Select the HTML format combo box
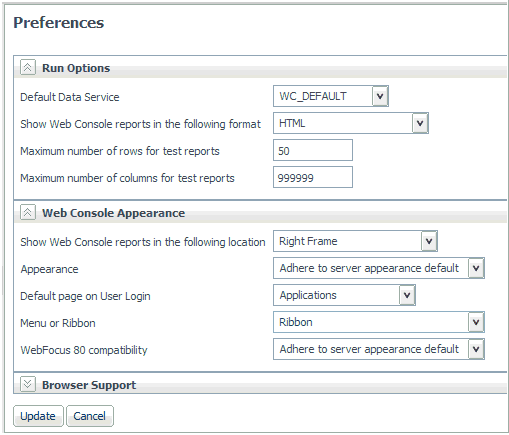Screen dimensions: 509x435 (x=351, y=123)
